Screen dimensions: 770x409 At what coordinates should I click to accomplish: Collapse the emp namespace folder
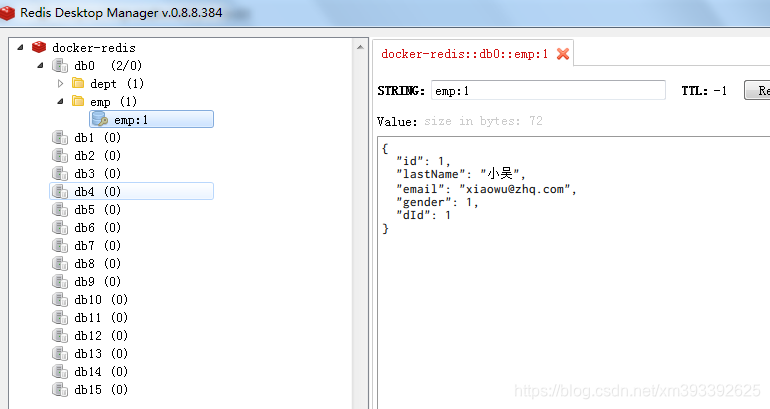pos(60,102)
